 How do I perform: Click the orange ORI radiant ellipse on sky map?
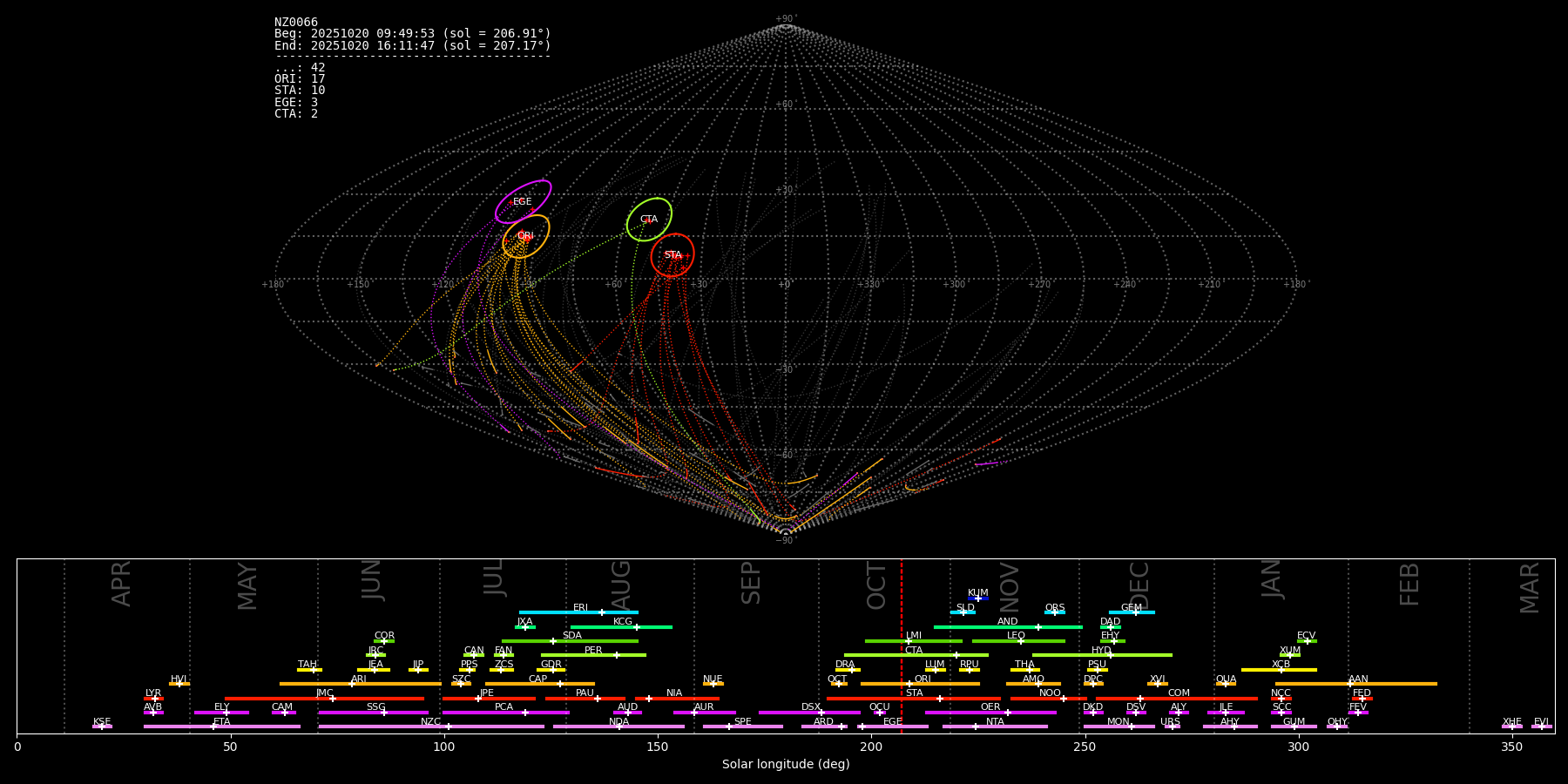pyautogui.click(x=525, y=236)
